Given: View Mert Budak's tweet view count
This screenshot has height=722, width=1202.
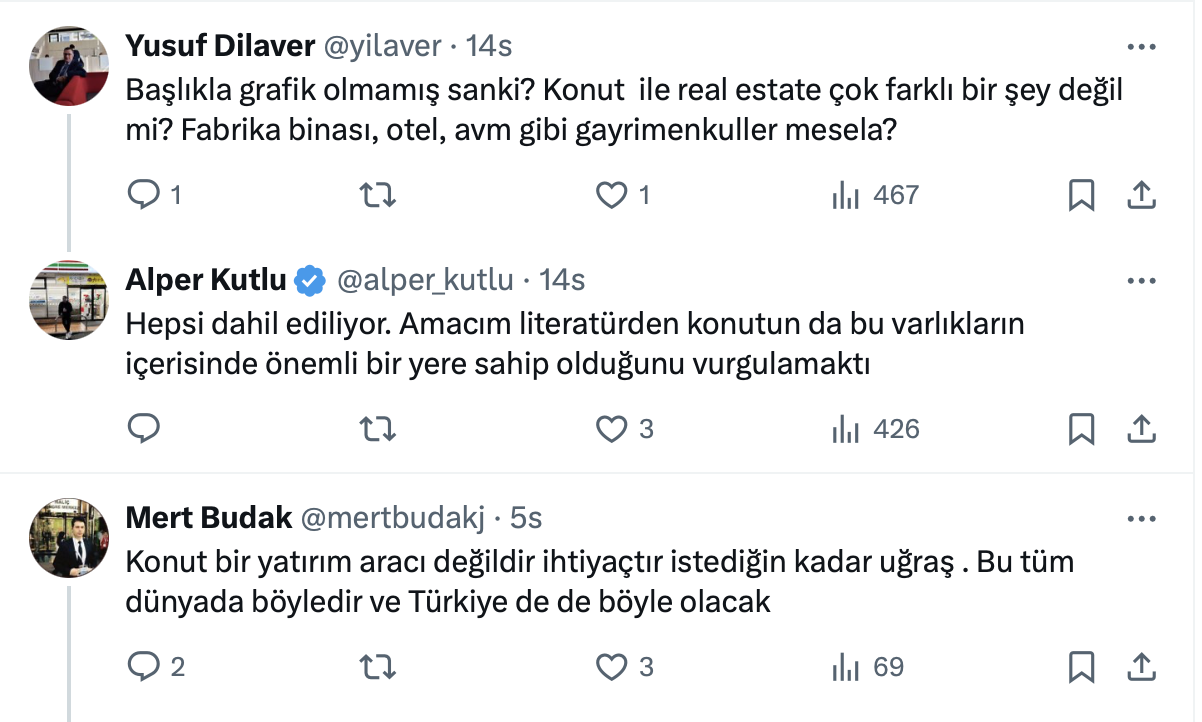Looking at the screenshot, I should coord(867,666).
